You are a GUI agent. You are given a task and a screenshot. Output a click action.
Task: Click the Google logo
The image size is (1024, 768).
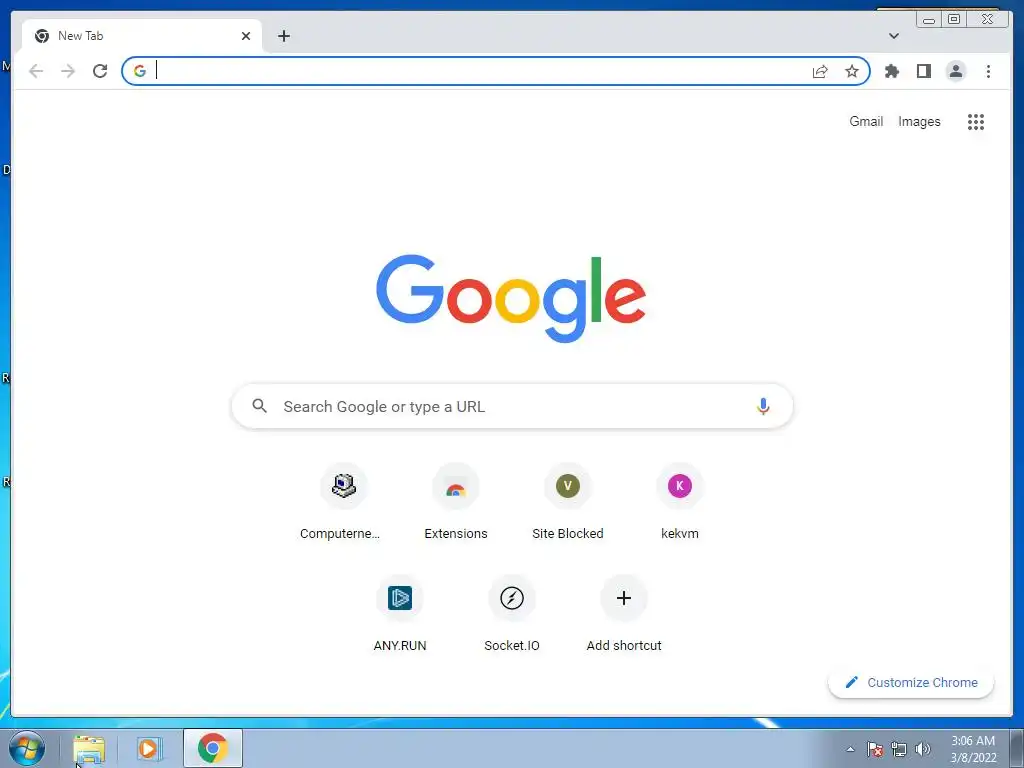click(511, 298)
